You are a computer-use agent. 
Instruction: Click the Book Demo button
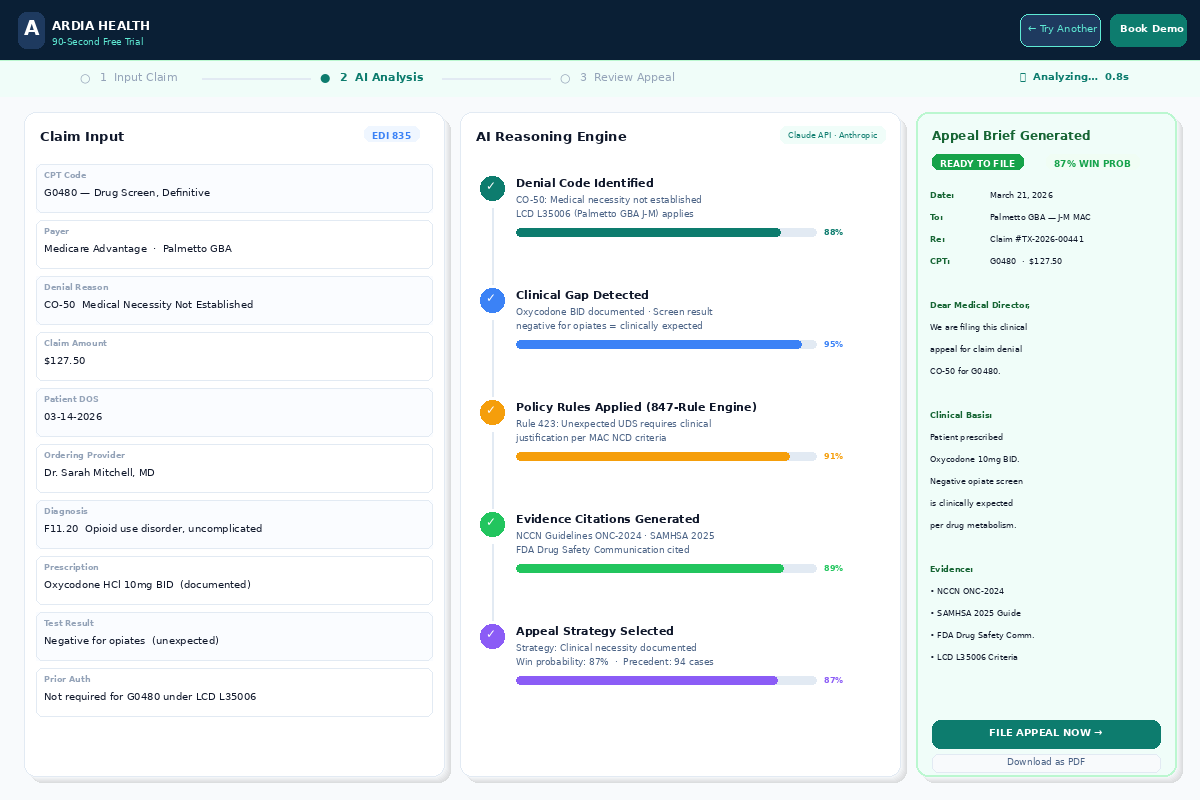click(1148, 30)
